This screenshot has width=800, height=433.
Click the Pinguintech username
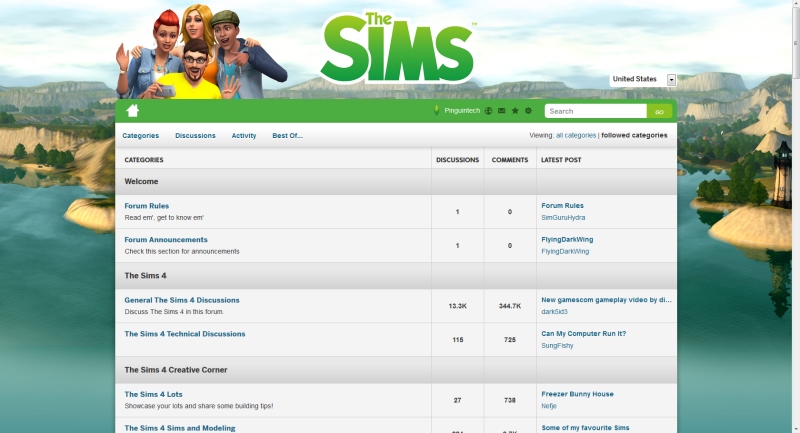coord(462,111)
